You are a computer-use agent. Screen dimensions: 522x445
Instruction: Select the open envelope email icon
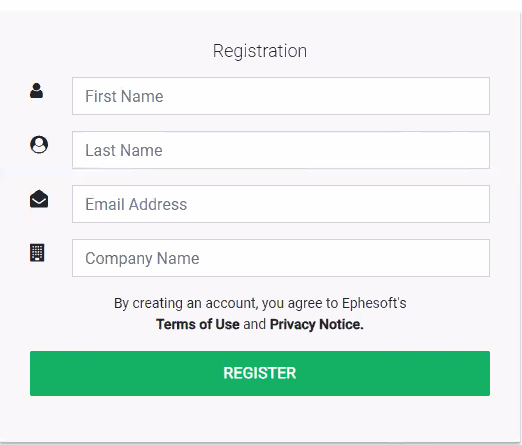(x=39, y=199)
